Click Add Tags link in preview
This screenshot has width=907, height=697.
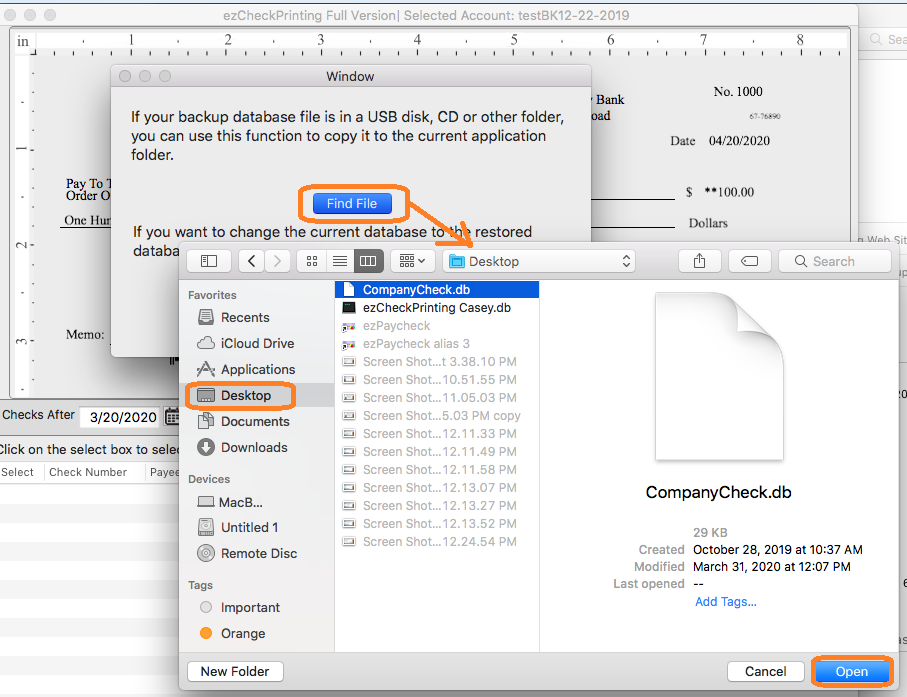[725, 601]
